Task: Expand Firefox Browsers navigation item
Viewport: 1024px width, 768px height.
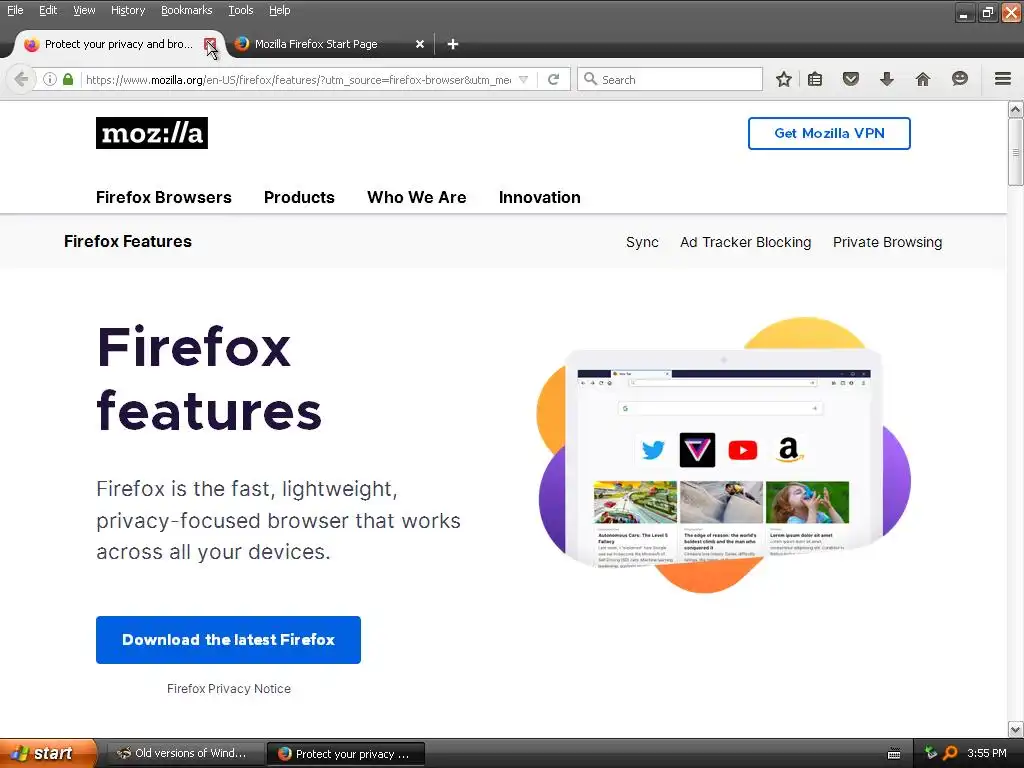Action: [x=163, y=197]
